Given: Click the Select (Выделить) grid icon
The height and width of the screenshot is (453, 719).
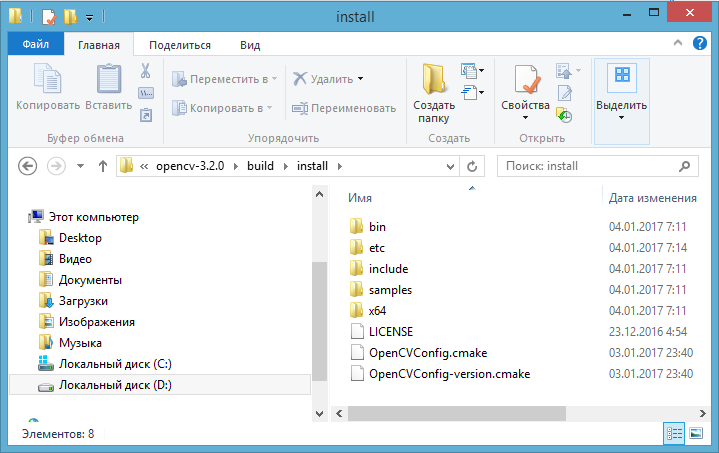Looking at the screenshot, I should pos(622,77).
